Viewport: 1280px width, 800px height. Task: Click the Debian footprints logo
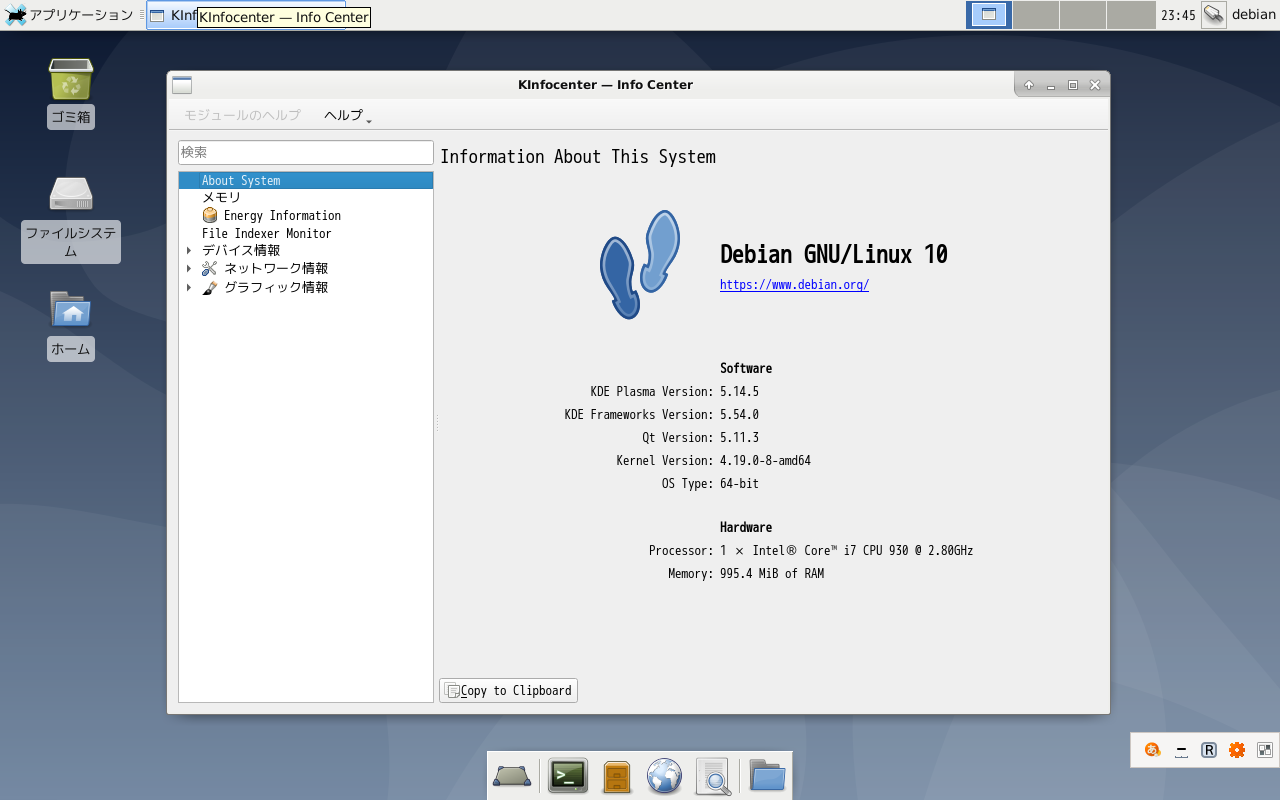click(640, 264)
